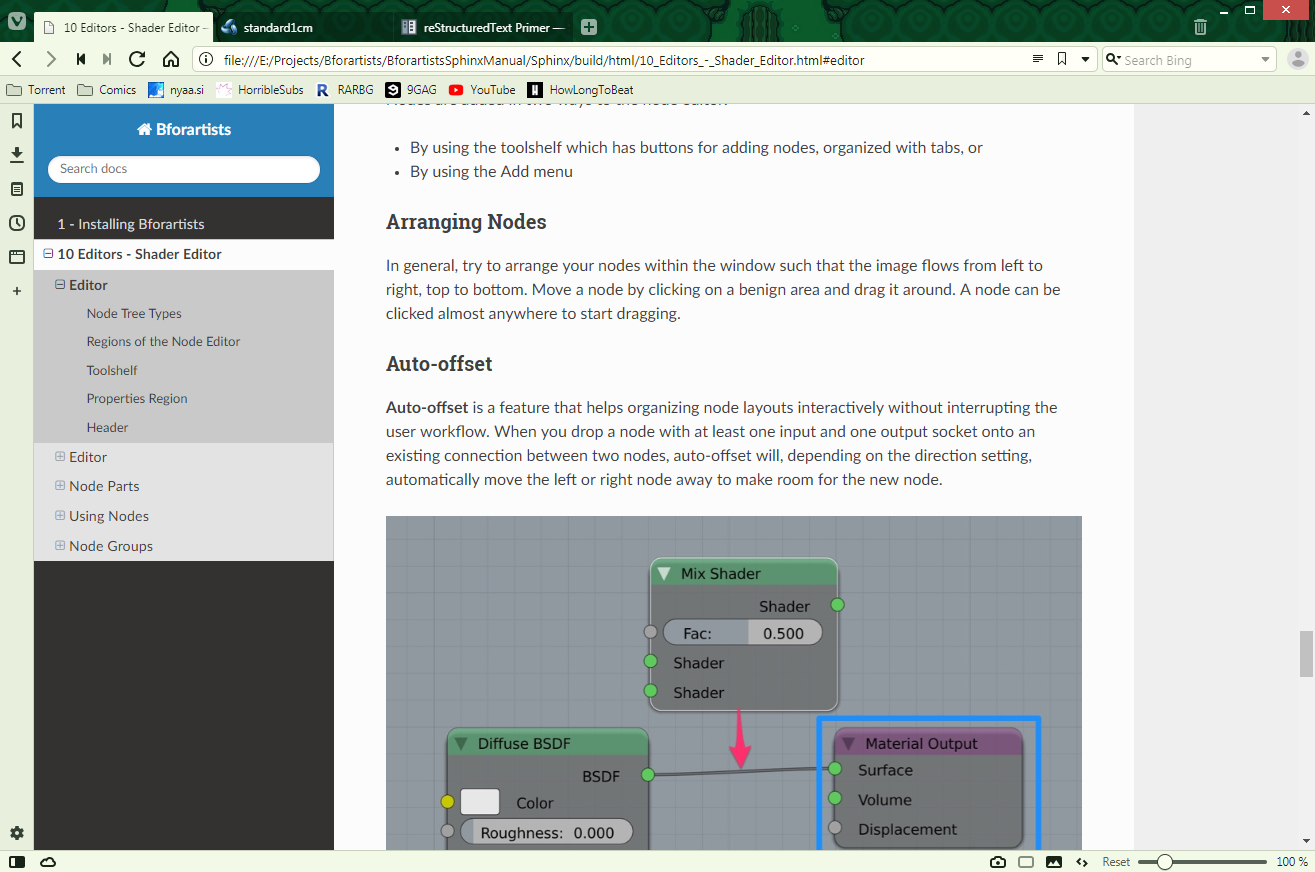Open the HowLongToBeat bookmark

581,90
